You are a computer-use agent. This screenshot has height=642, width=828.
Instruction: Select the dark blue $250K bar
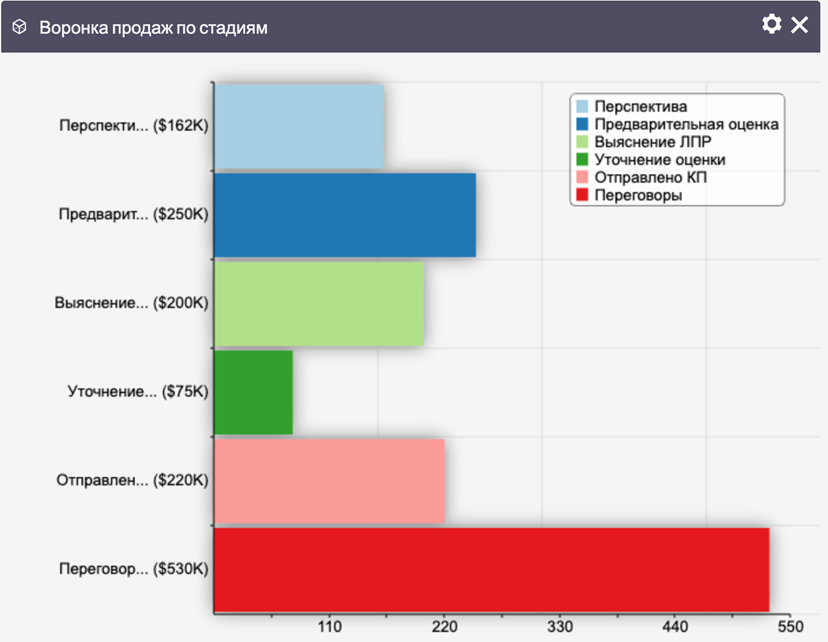click(345, 215)
